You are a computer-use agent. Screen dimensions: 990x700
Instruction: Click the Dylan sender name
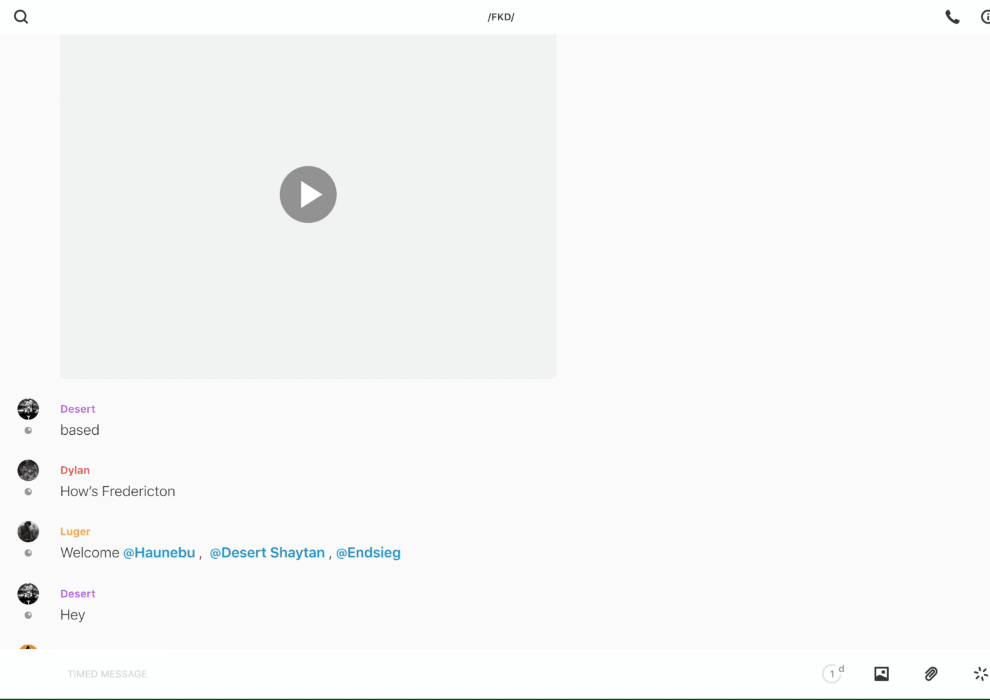pyautogui.click(x=75, y=470)
